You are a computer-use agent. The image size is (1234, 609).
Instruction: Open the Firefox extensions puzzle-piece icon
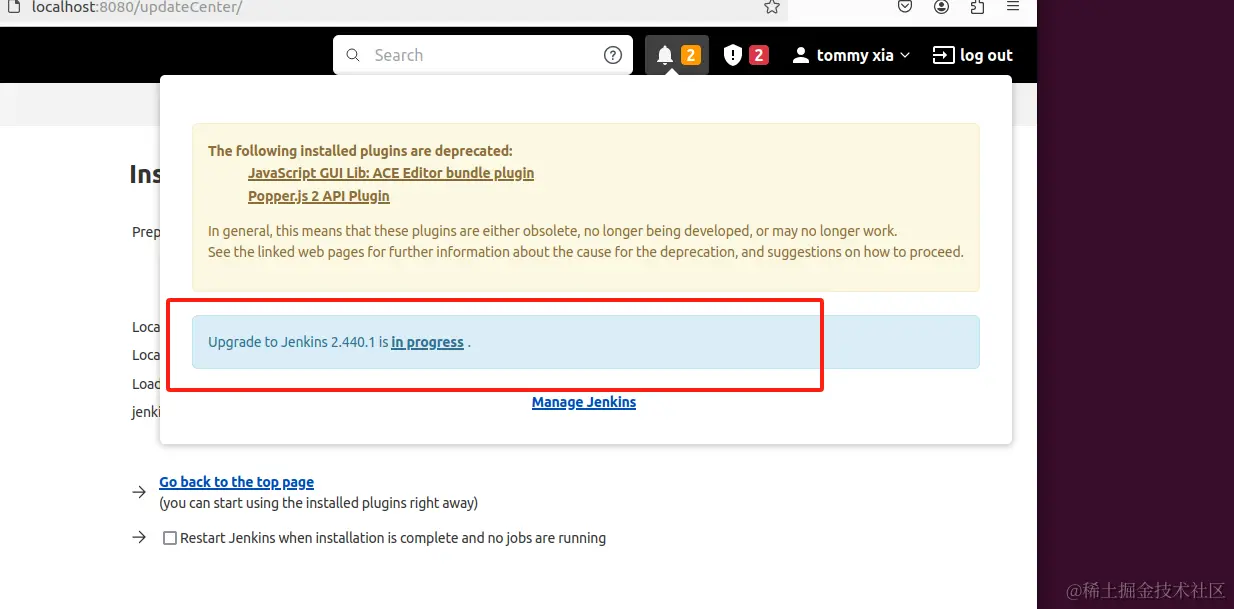pos(977,7)
